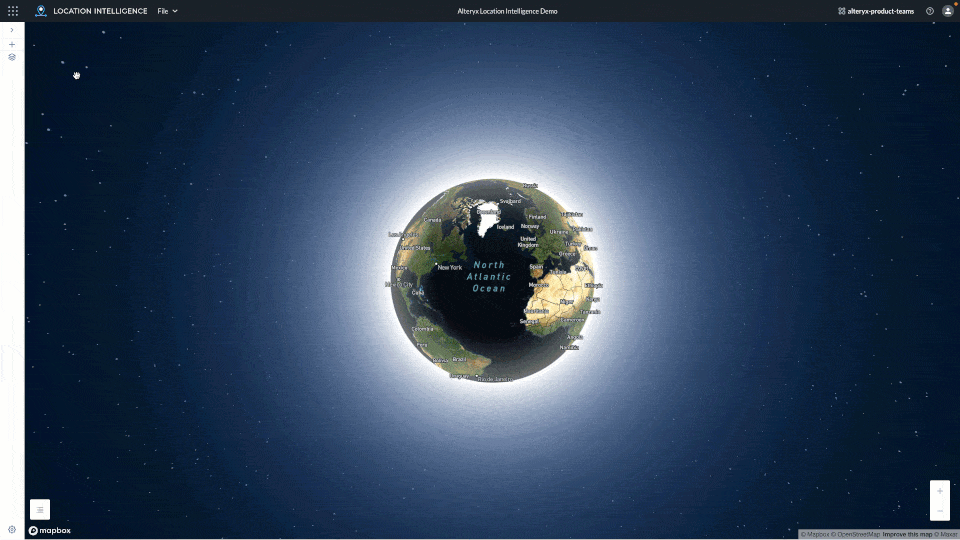Zoom out on the map
Image resolution: width=960 pixels, height=540 pixels.
click(939, 511)
